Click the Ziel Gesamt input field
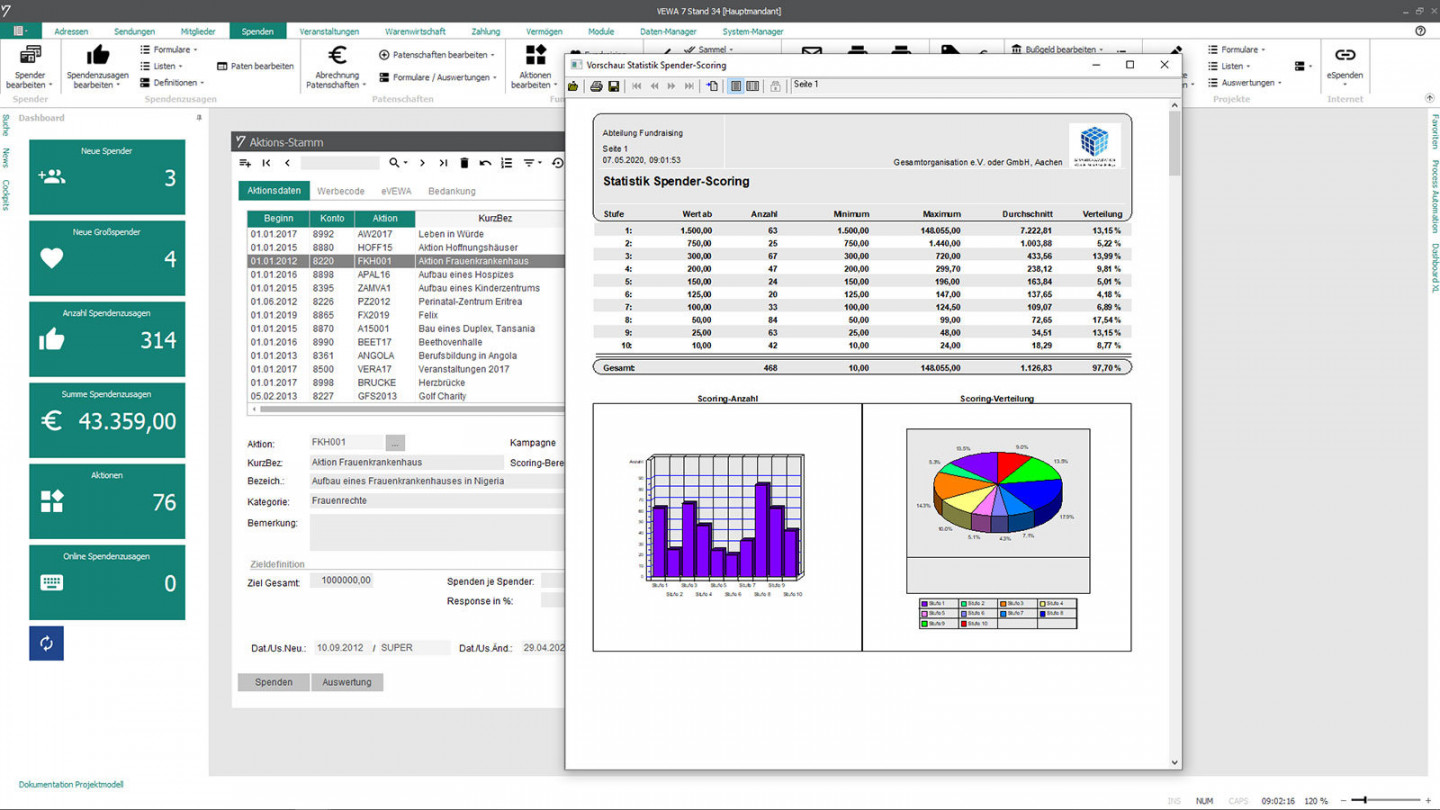Viewport: 1440px width, 810px height. pos(342,580)
